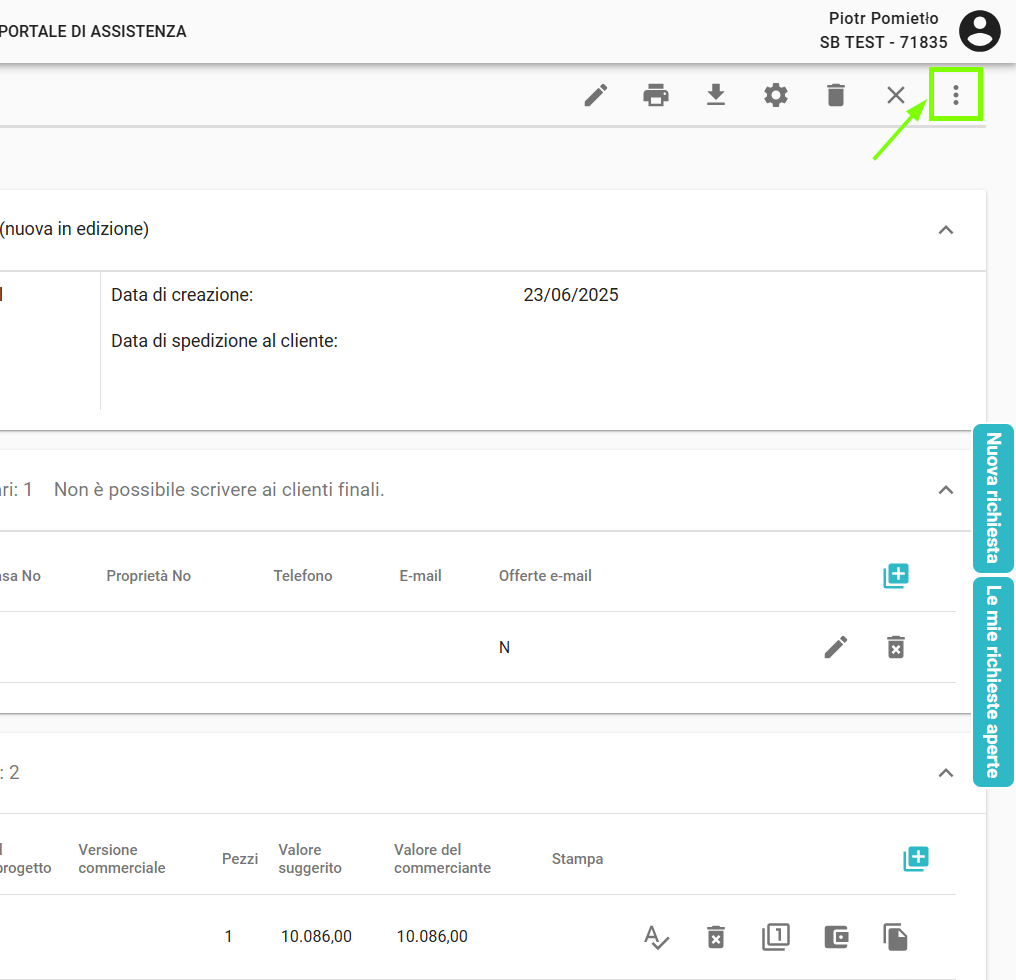Open 'Le mie richieste aperte' side tab
This screenshot has width=1016, height=980.
[x=993, y=681]
